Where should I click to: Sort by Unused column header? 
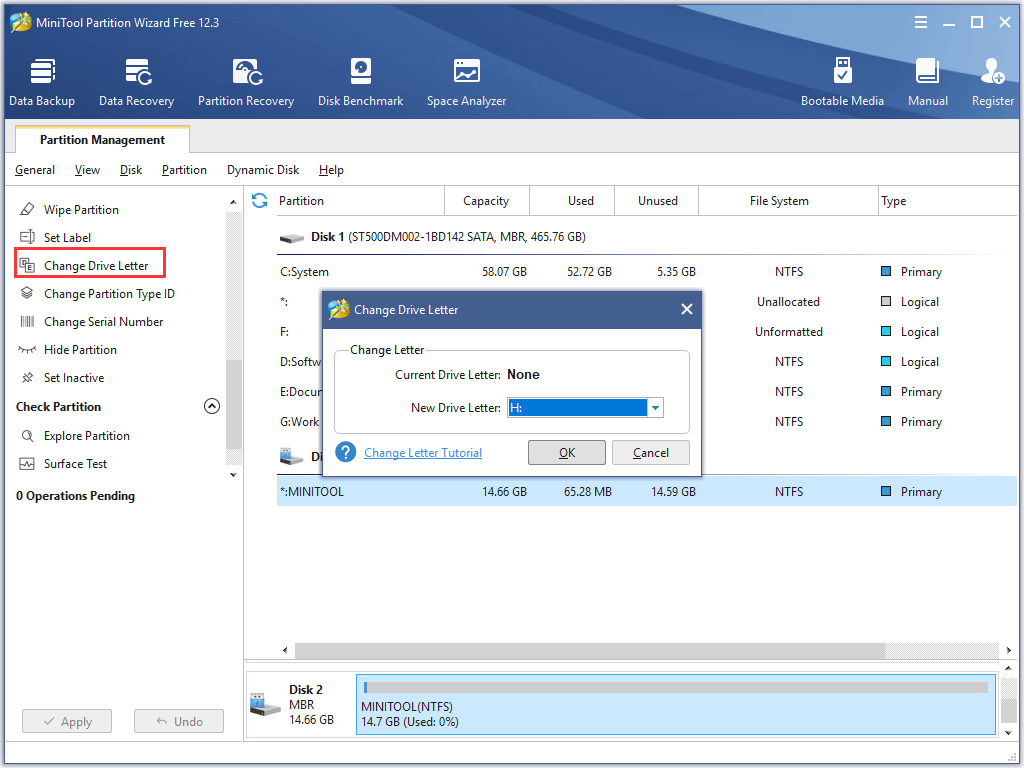[656, 200]
